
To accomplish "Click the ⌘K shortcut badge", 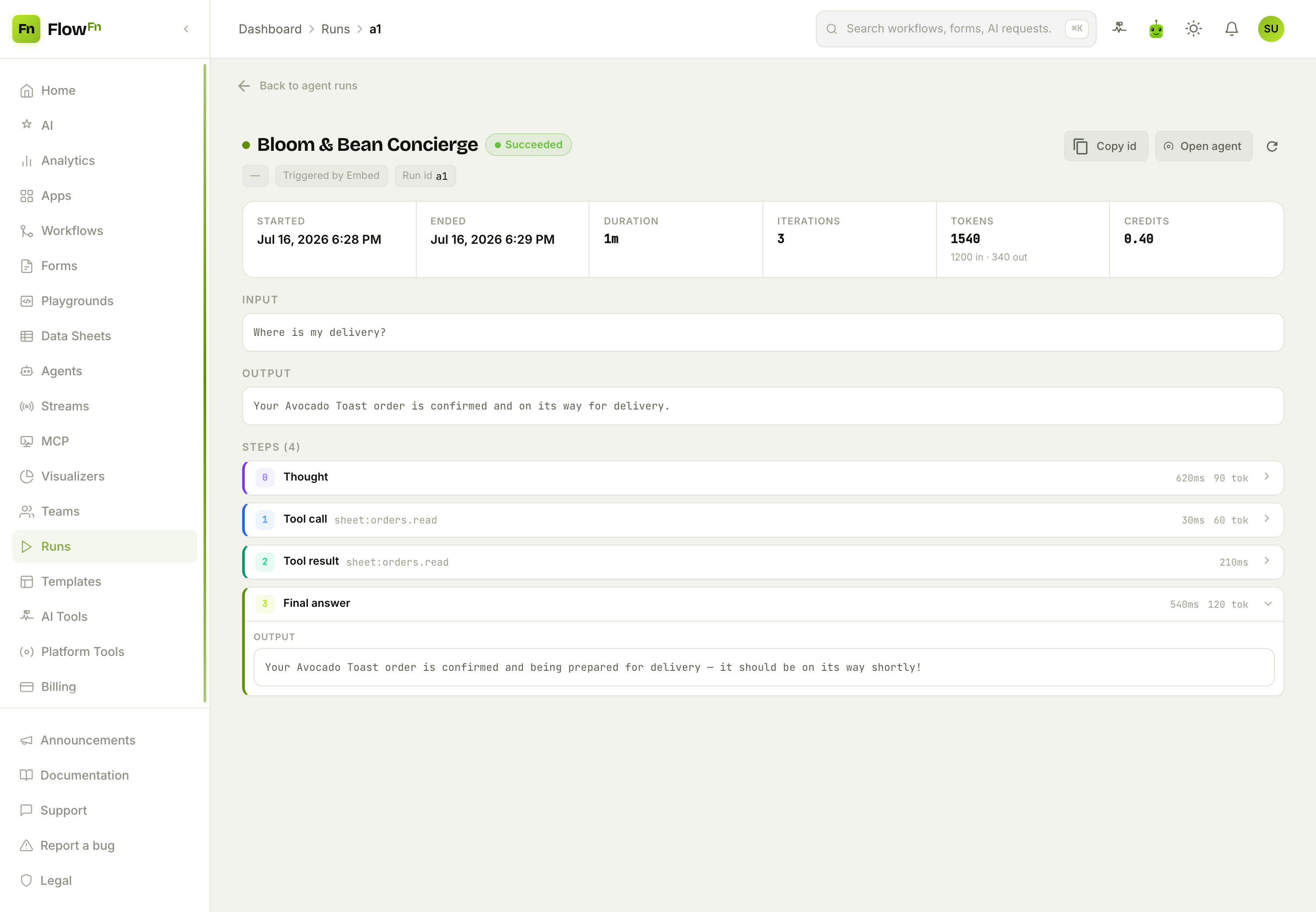I will click(x=1076, y=28).
